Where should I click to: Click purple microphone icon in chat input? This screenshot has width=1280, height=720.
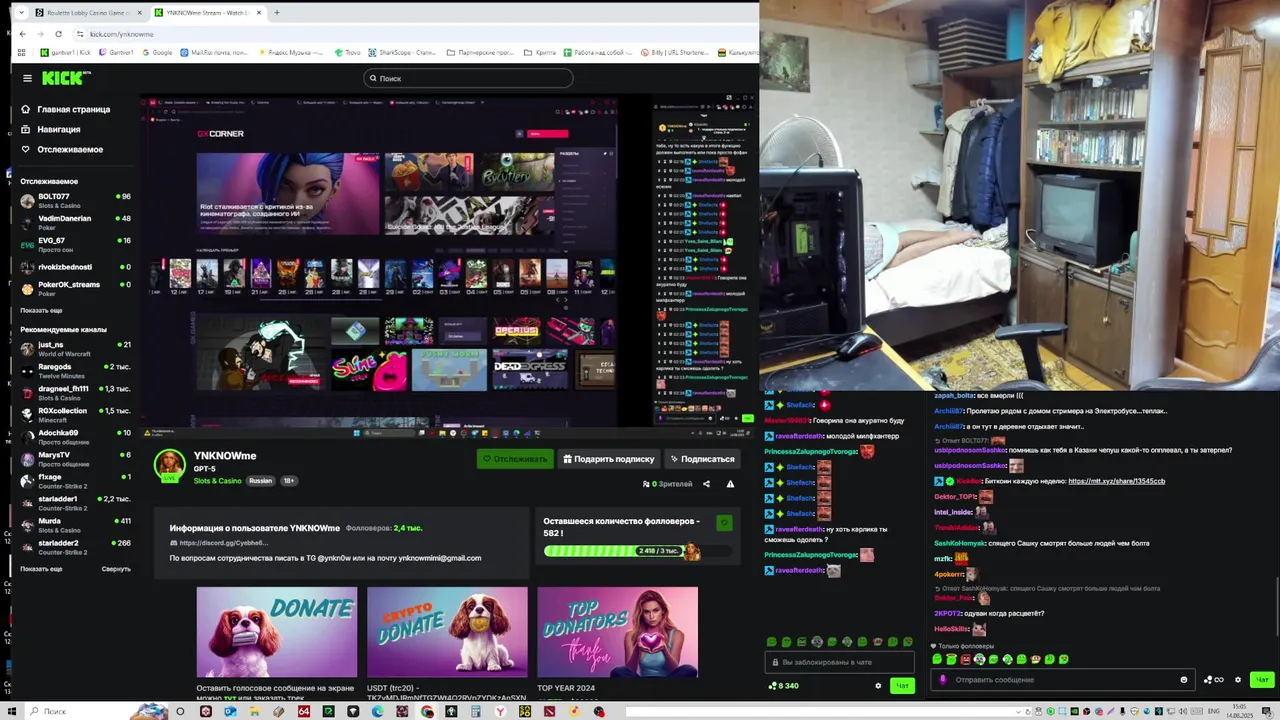coord(942,680)
